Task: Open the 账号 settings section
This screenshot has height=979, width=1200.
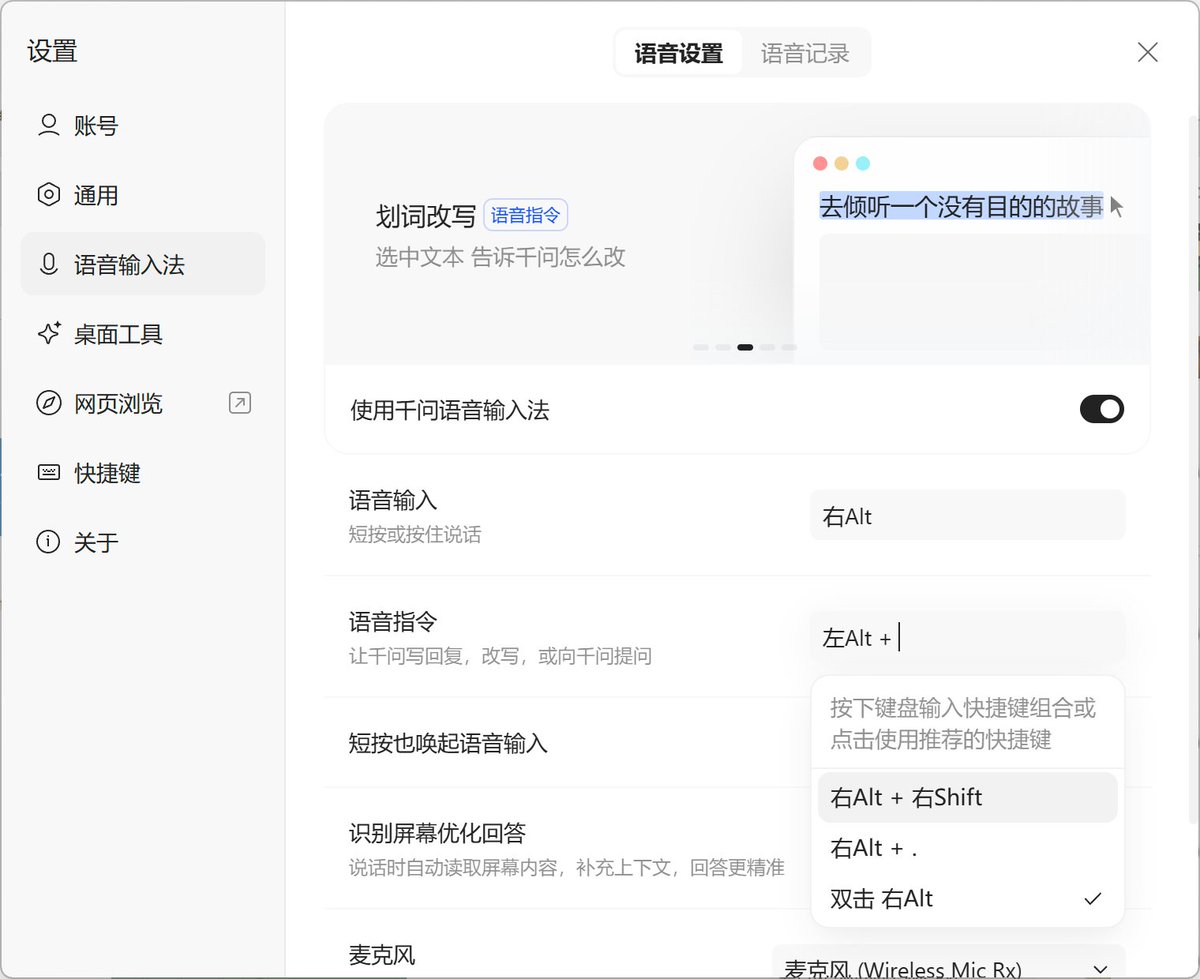Action: 143,126
